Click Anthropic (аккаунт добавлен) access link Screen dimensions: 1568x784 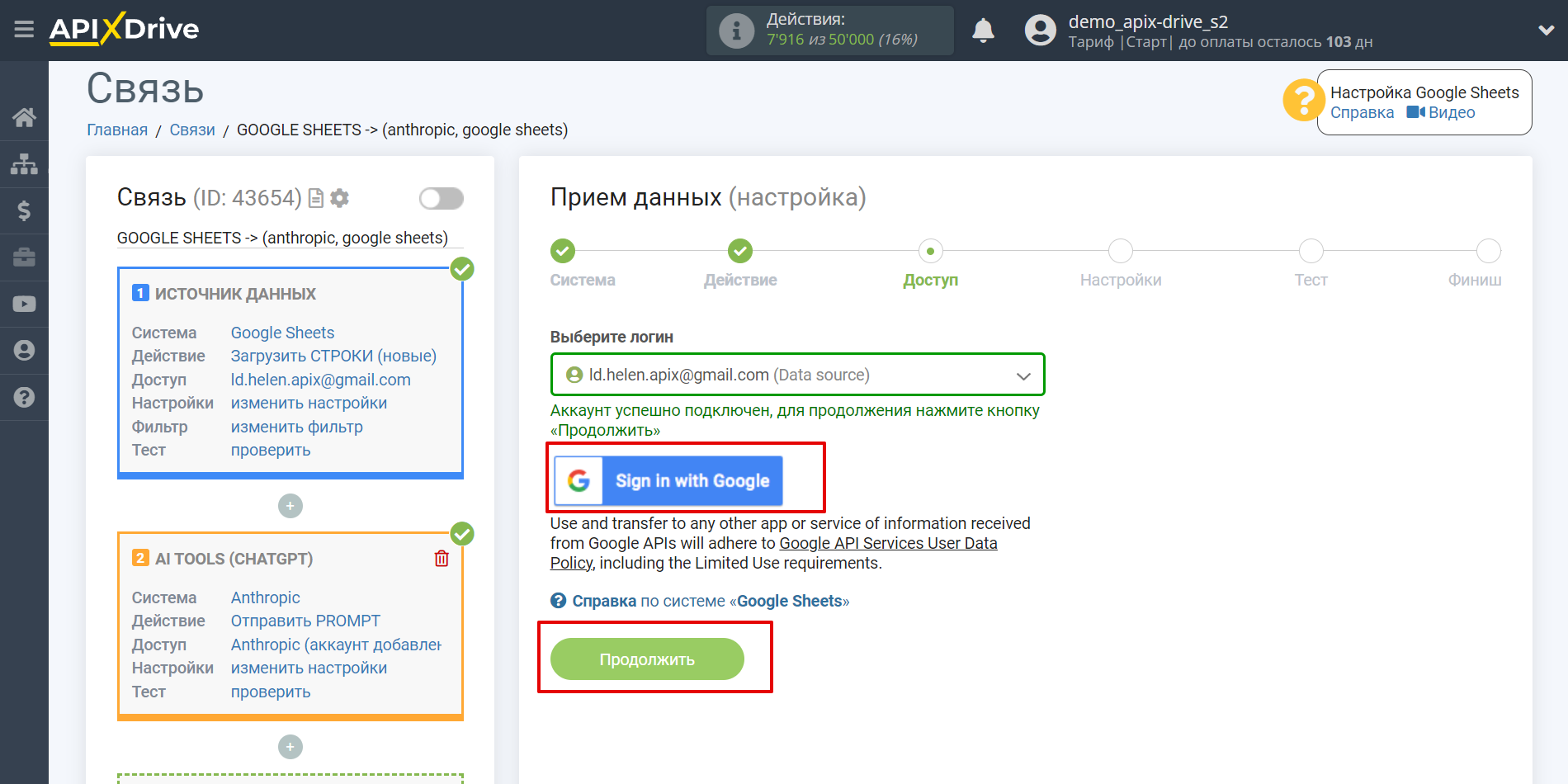(x=336, y=645)
